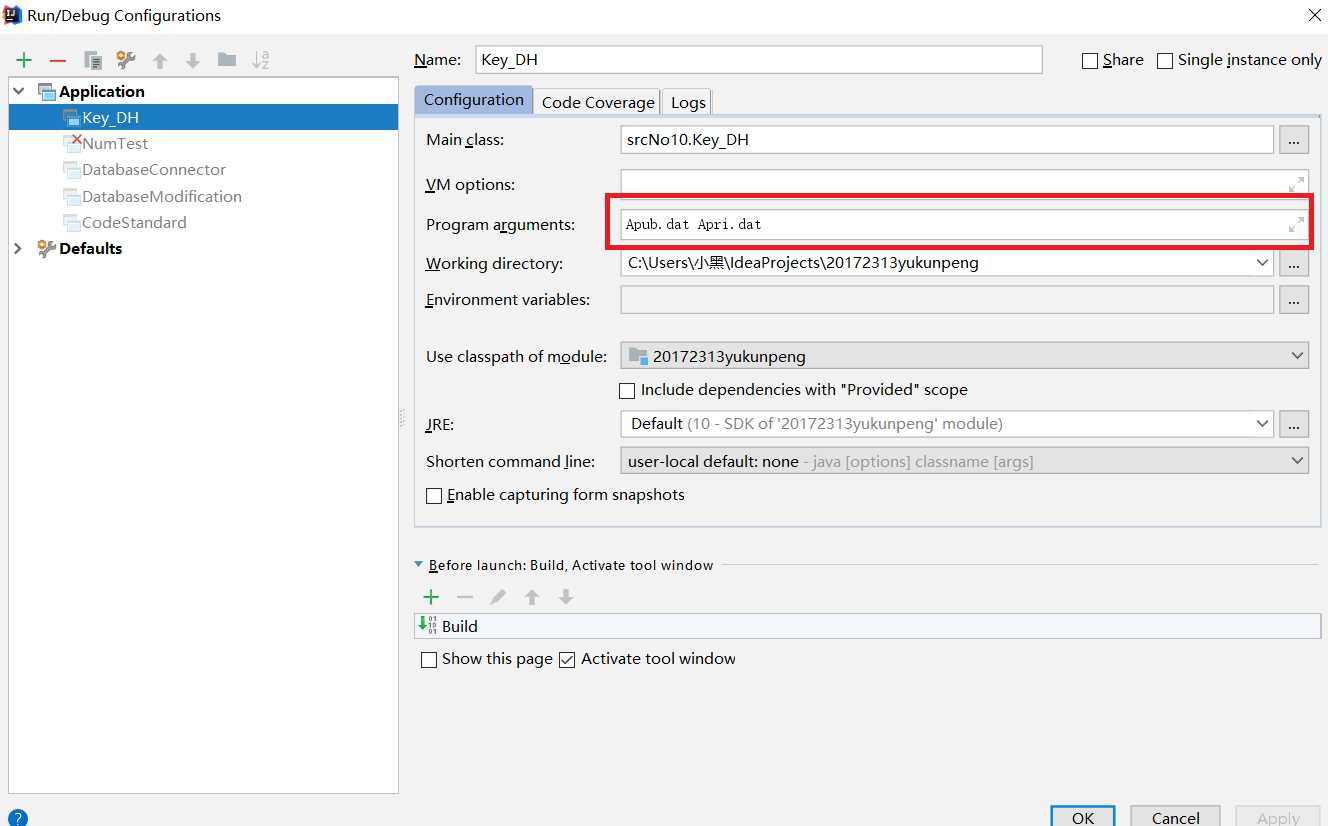The height and width of the screenshot is (826, 1328).
Task: Add before launch task green plus
Action: point(431,597)
